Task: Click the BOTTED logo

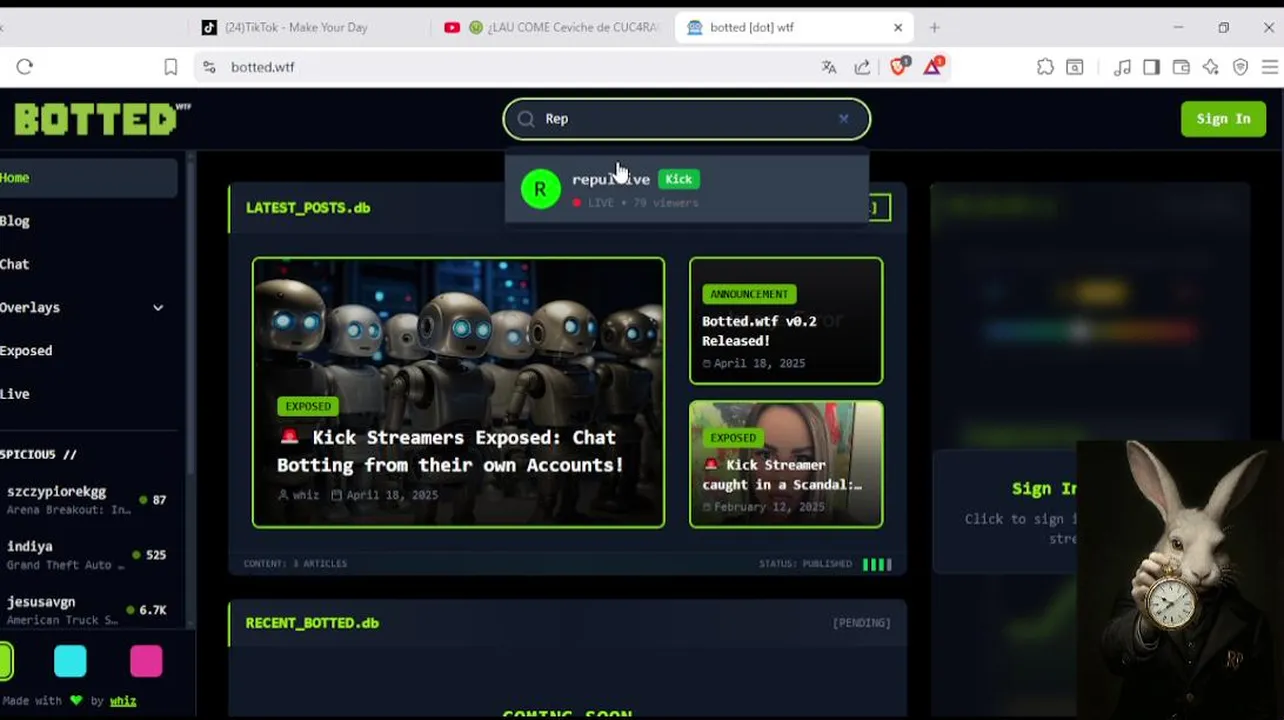Action: tap(102, 119)
